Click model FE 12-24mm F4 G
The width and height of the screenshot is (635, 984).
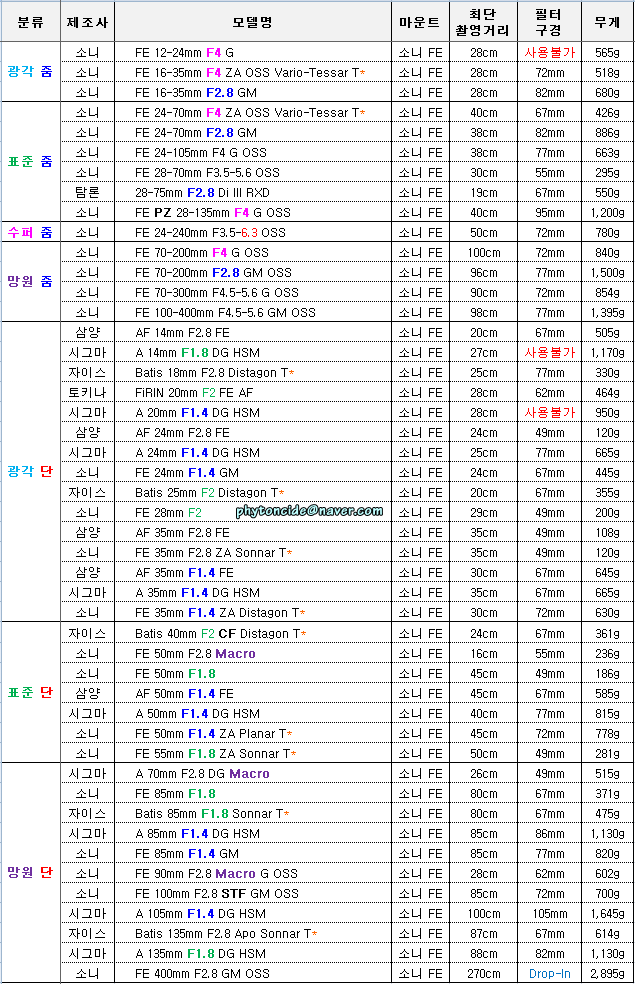184,53
